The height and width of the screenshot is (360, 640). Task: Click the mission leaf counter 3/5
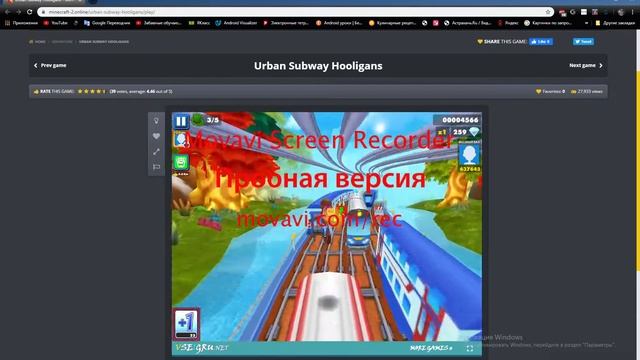[206, 120]
